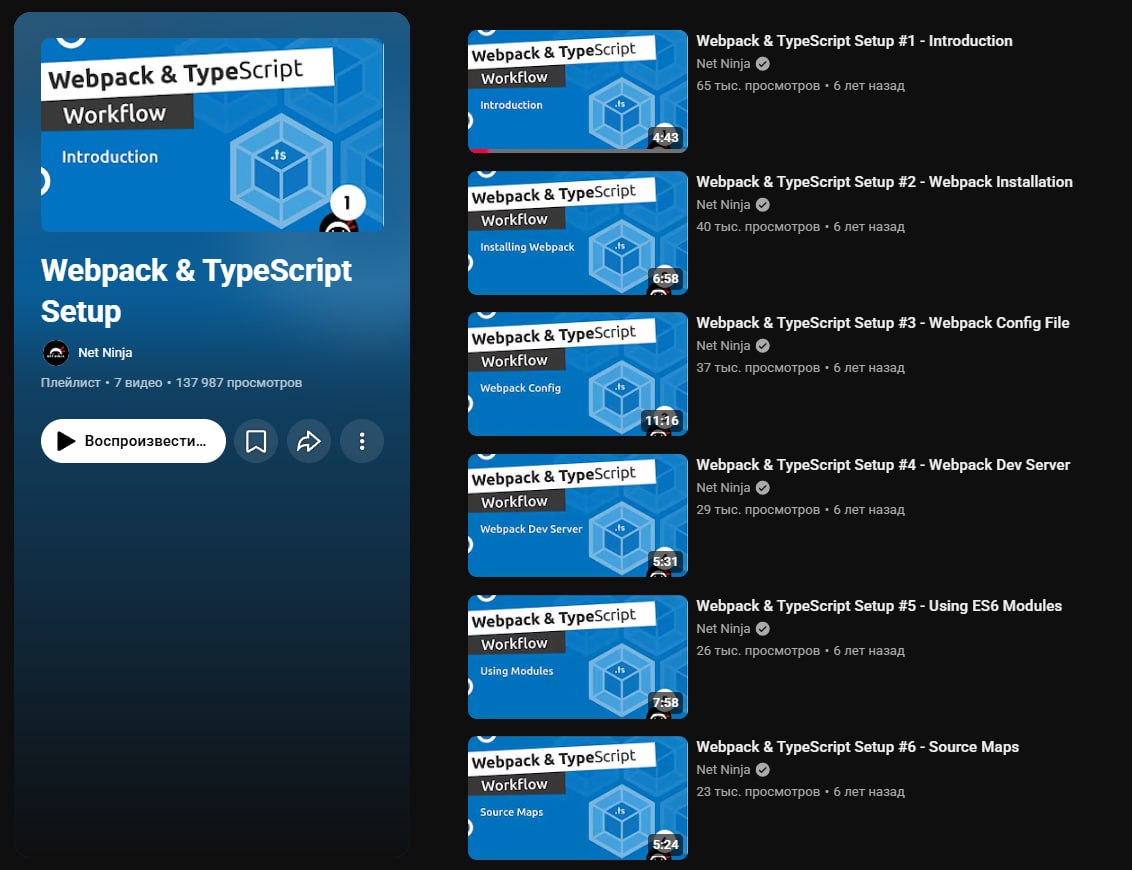Click the 5:24 duration badge
Screen dimensions: 1132x870
click(x=666, y=844)
